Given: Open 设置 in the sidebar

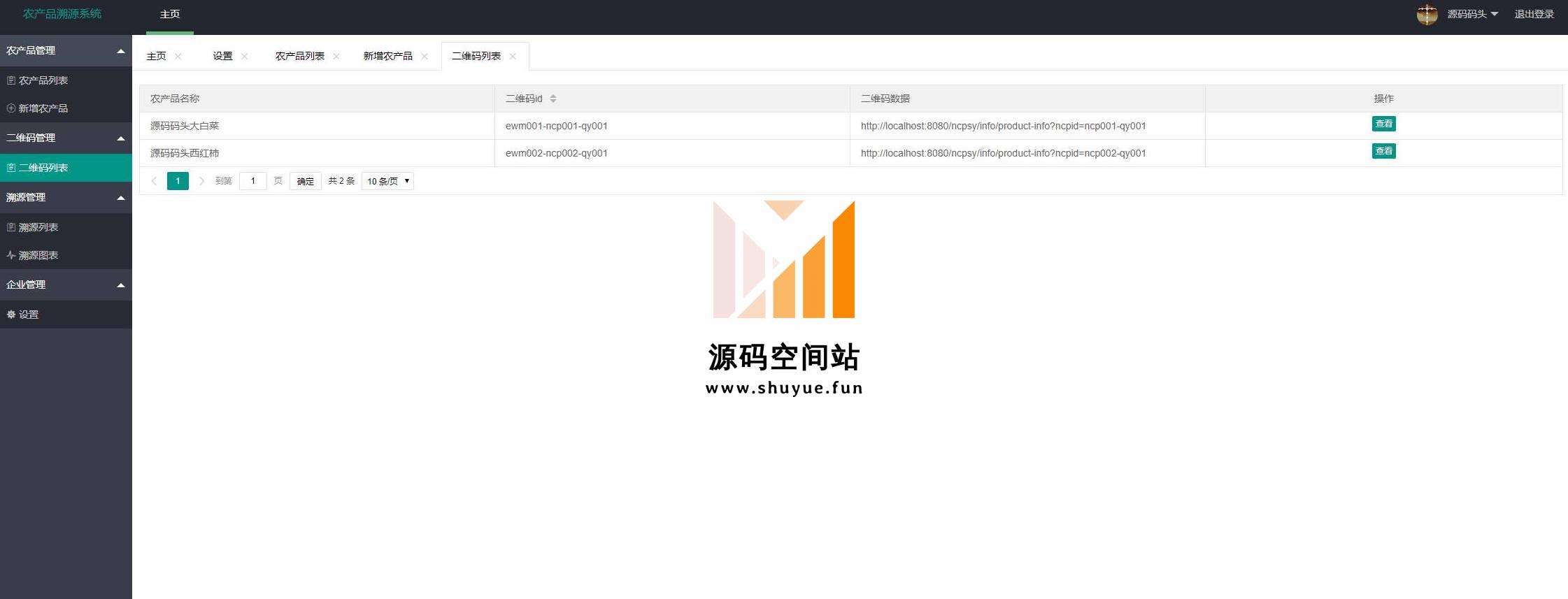Looking at the screenshot, I should click(66, 315).
